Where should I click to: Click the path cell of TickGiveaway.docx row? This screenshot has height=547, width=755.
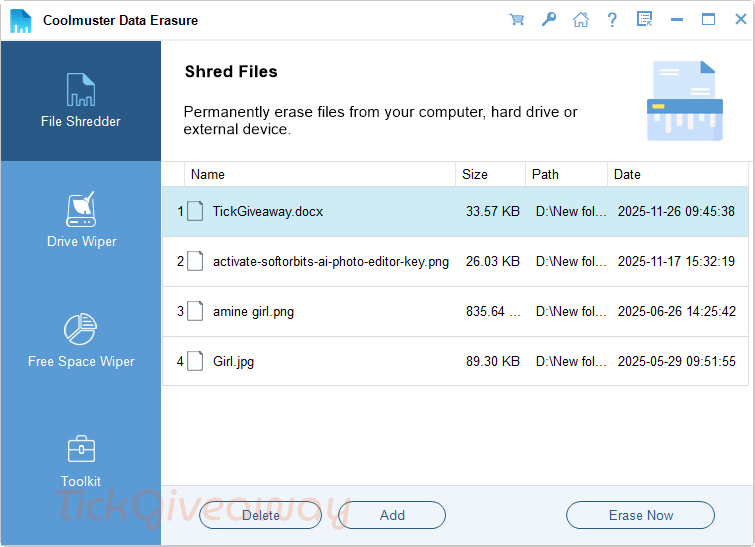pos(571,211)
